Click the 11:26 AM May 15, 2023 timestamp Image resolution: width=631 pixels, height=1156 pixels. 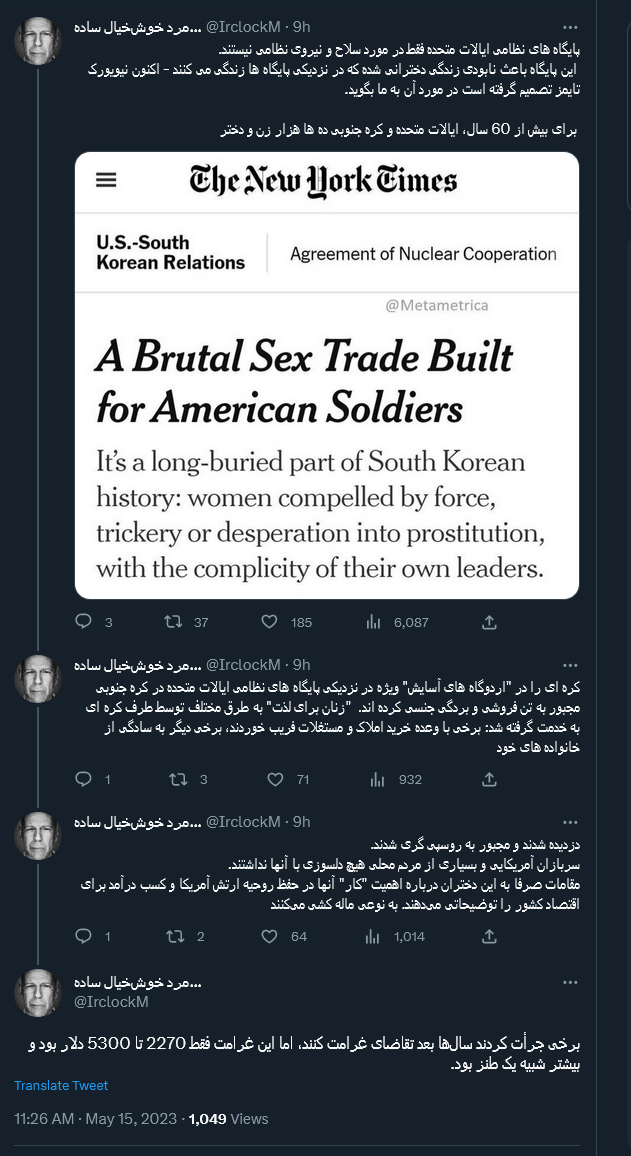pyautogui.click(x=96, y=1118)
